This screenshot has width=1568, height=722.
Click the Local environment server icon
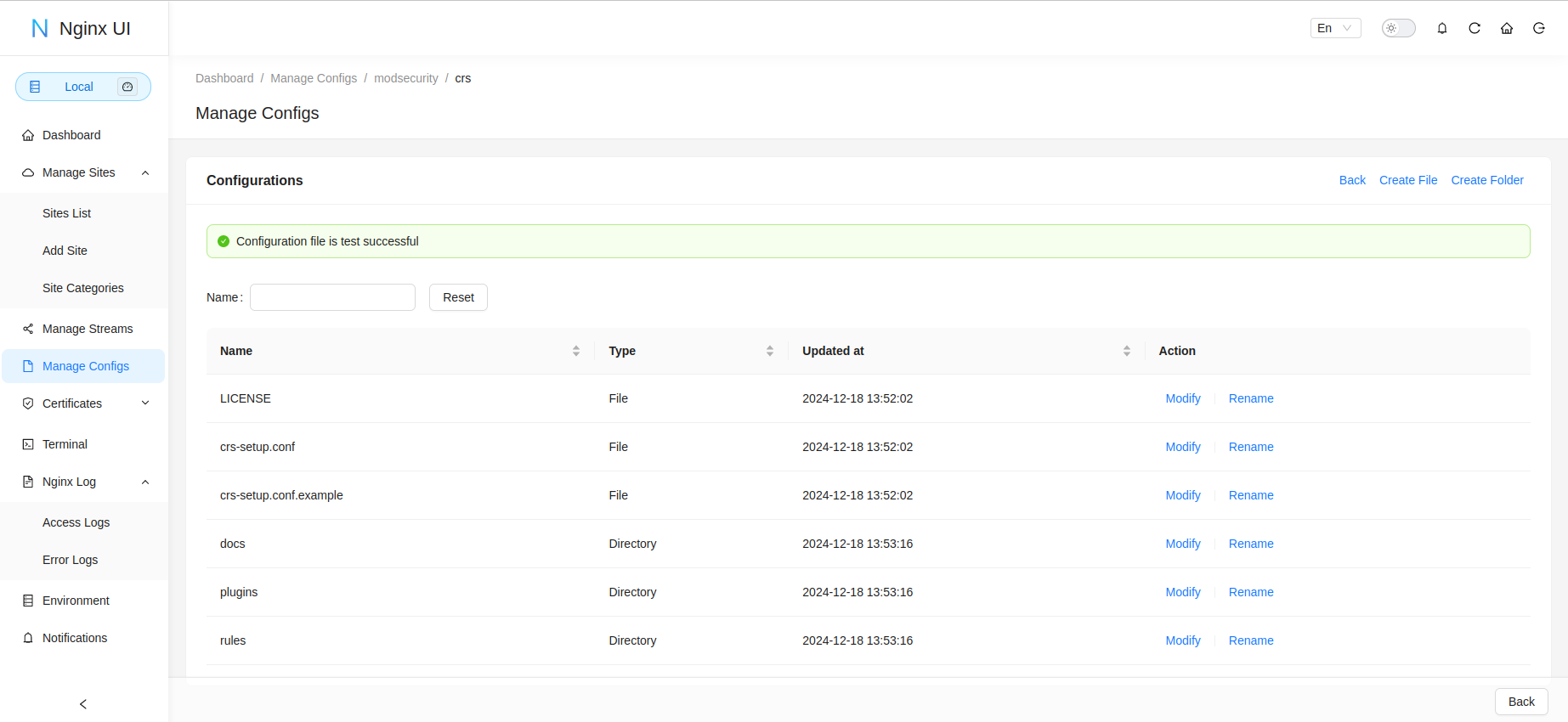click(35, 87)
